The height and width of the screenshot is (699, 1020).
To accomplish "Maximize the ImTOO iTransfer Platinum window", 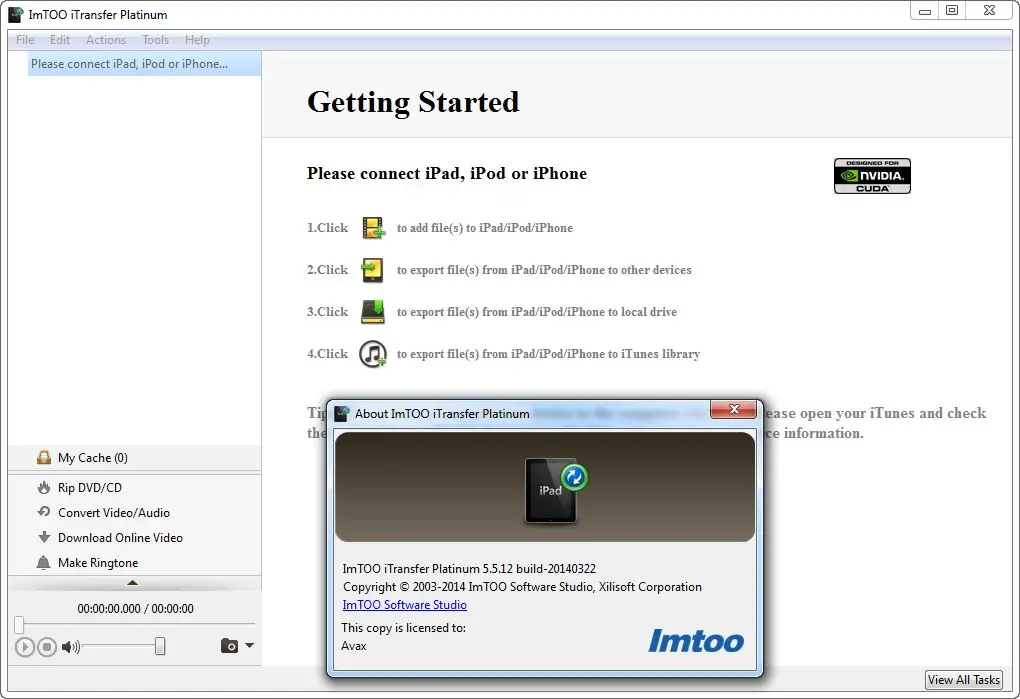I will 952,10.
